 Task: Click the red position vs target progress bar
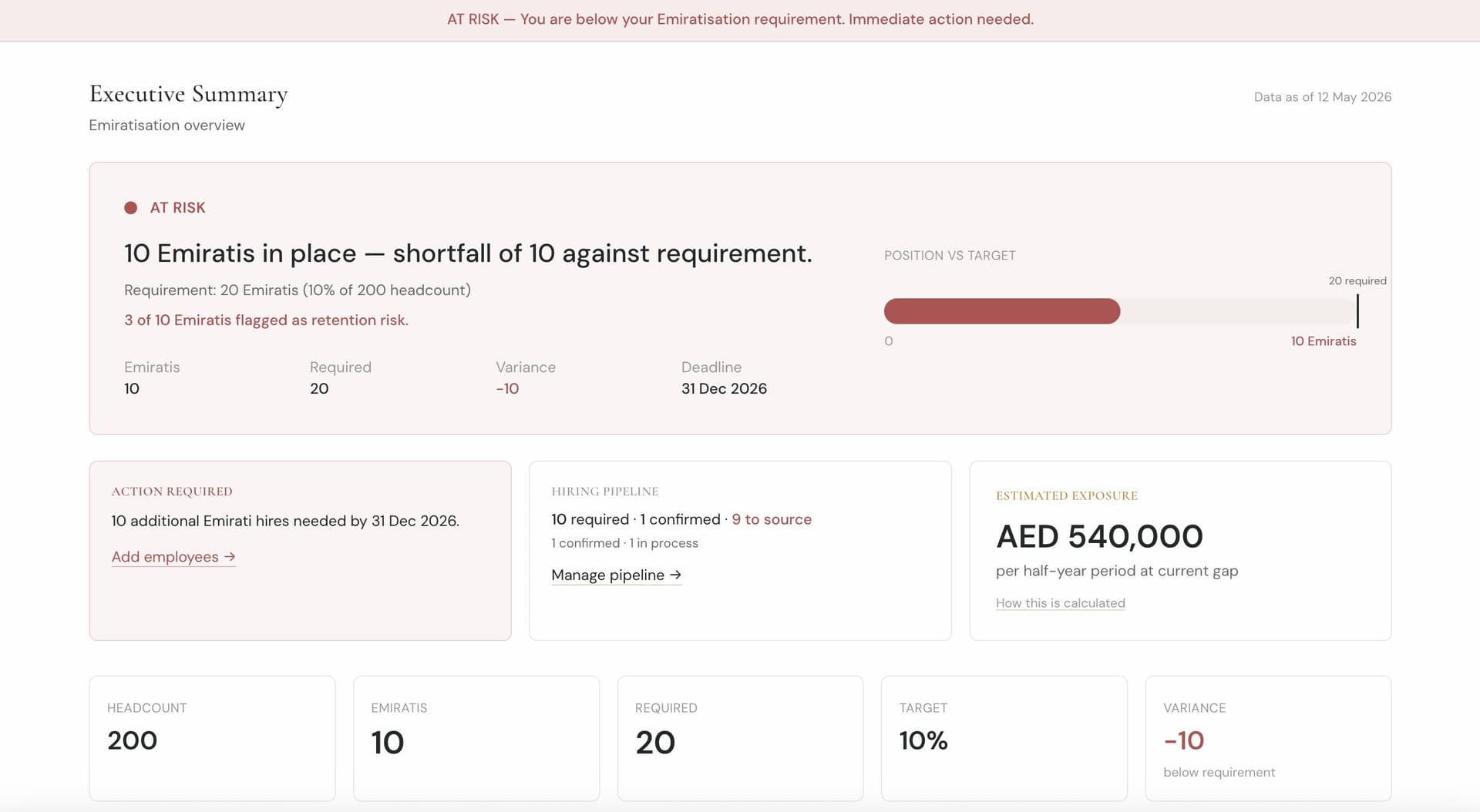[x=1001, y=311]
